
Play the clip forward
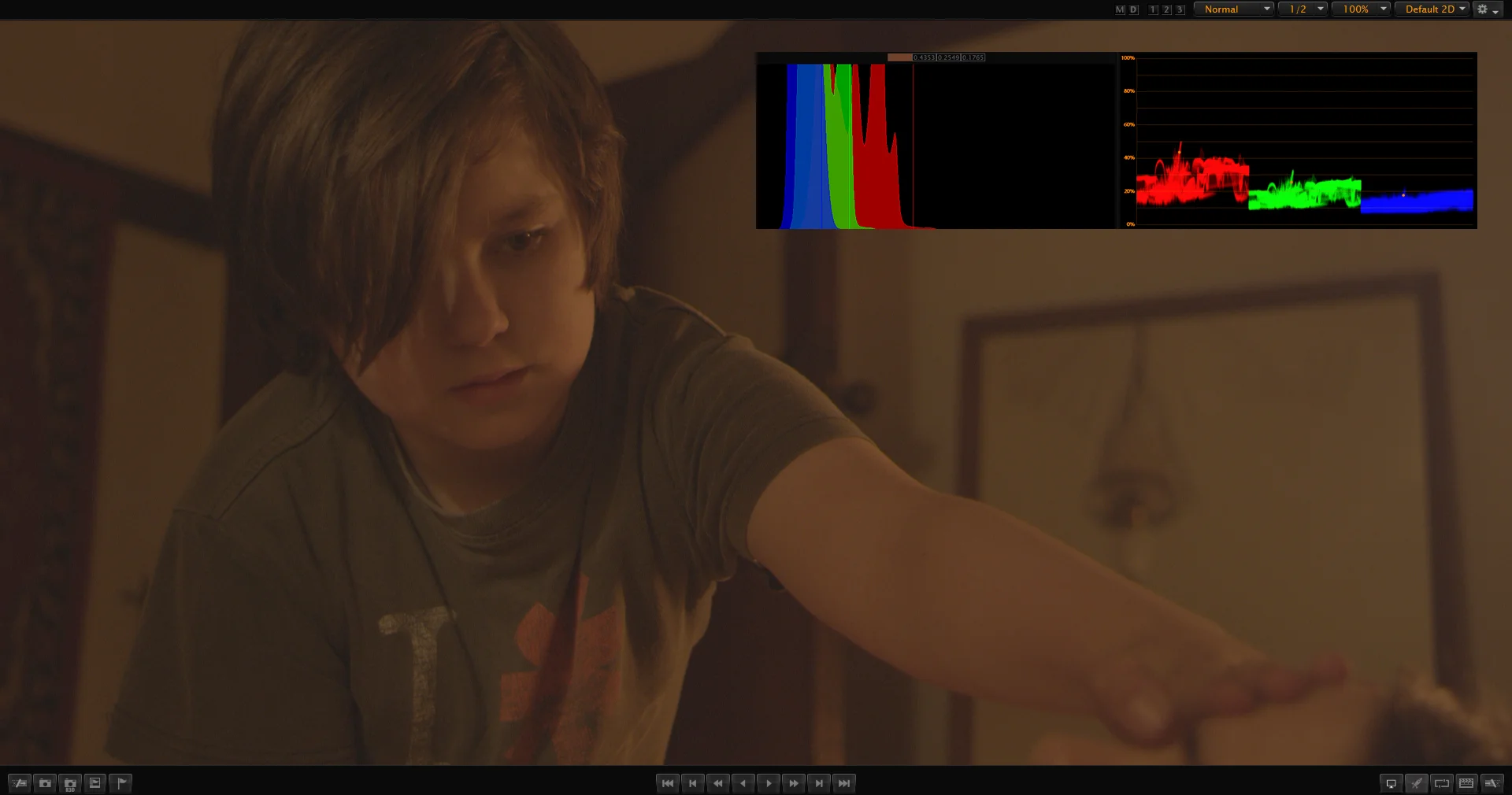coord(769,783)
